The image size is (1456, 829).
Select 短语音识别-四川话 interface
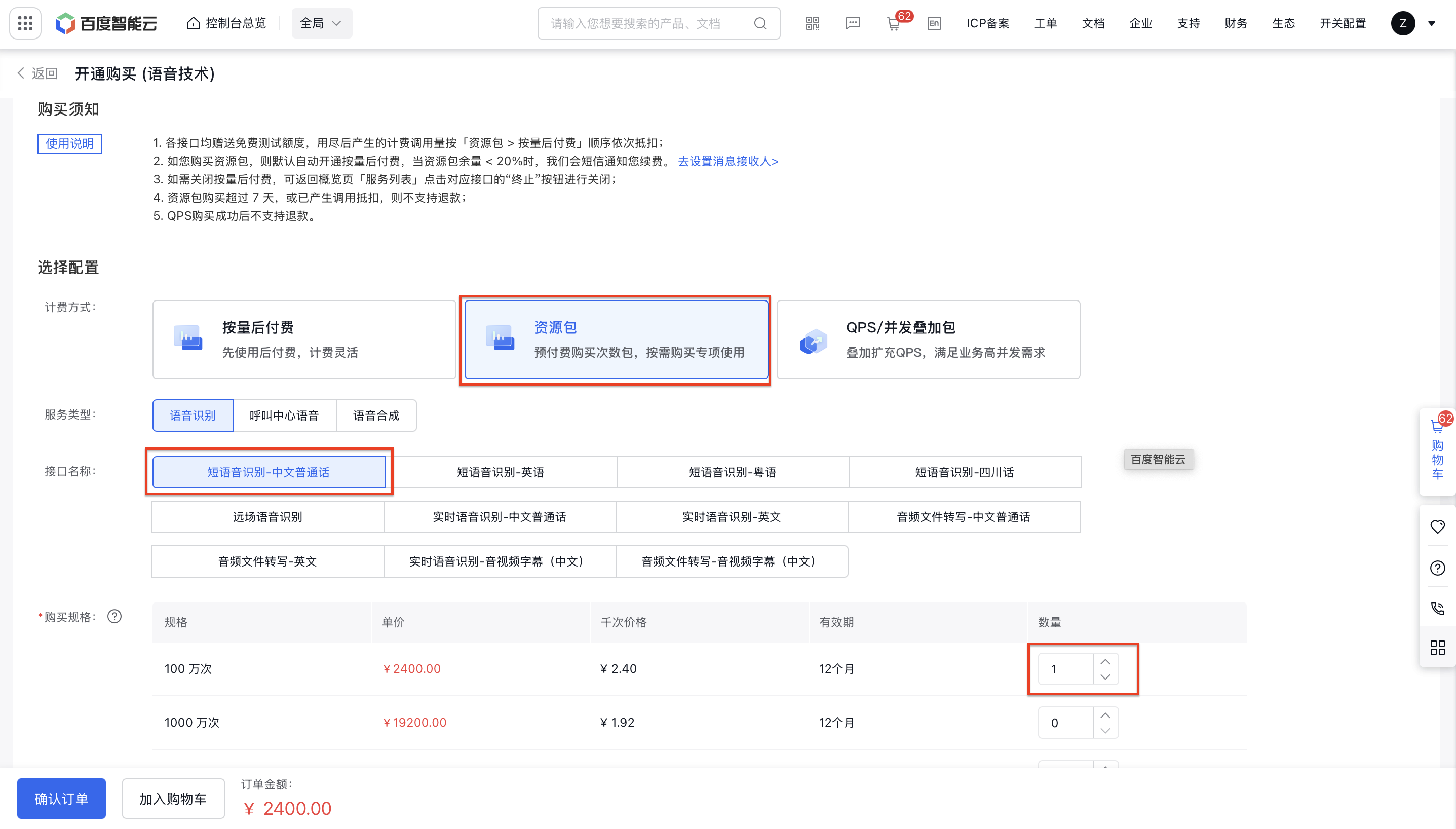pyautogui.click(x=964, y=472)
